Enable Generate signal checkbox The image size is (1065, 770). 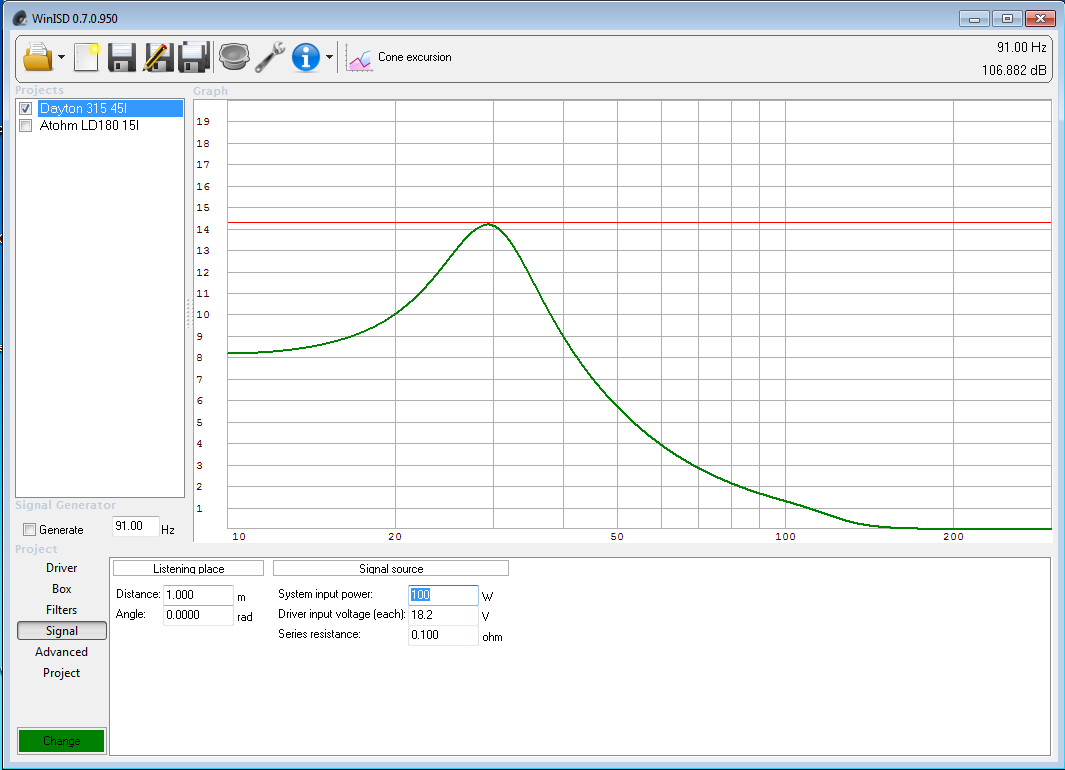30,530
